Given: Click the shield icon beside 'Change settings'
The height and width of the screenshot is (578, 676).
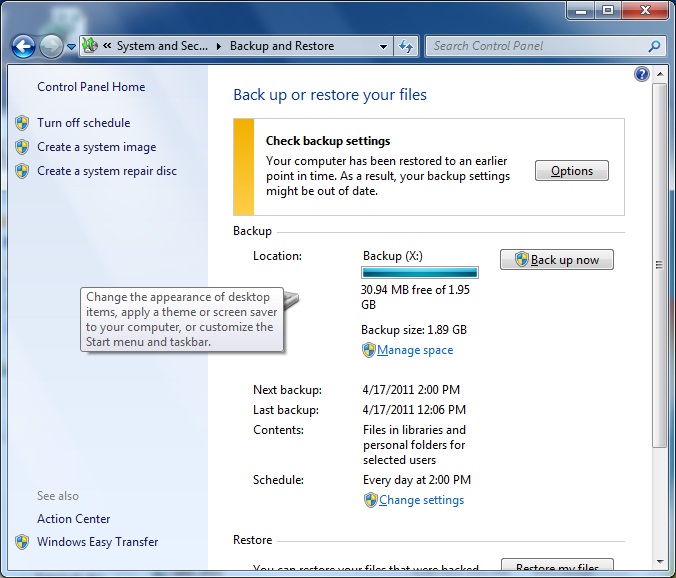Looking at the screenshot, I should [x=370, y=500].
